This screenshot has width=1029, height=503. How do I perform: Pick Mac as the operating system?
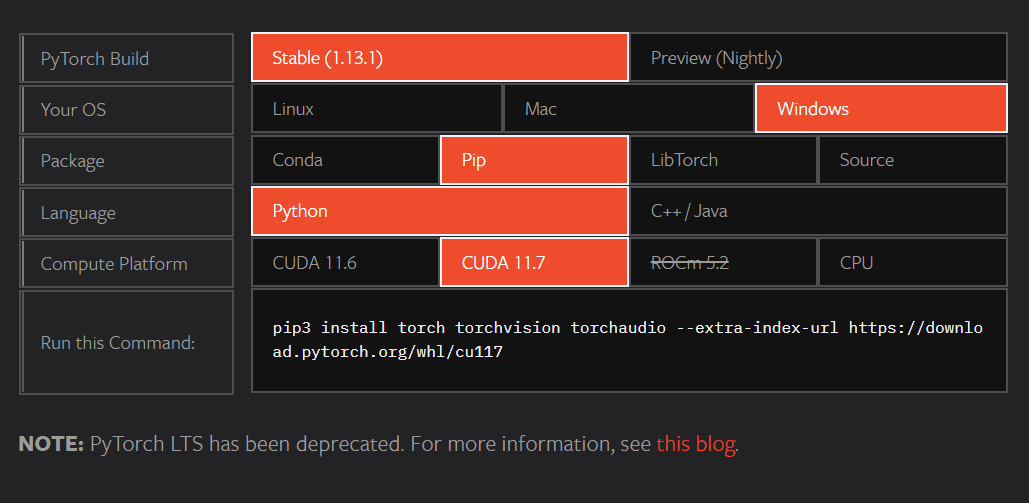coord(629,108)
